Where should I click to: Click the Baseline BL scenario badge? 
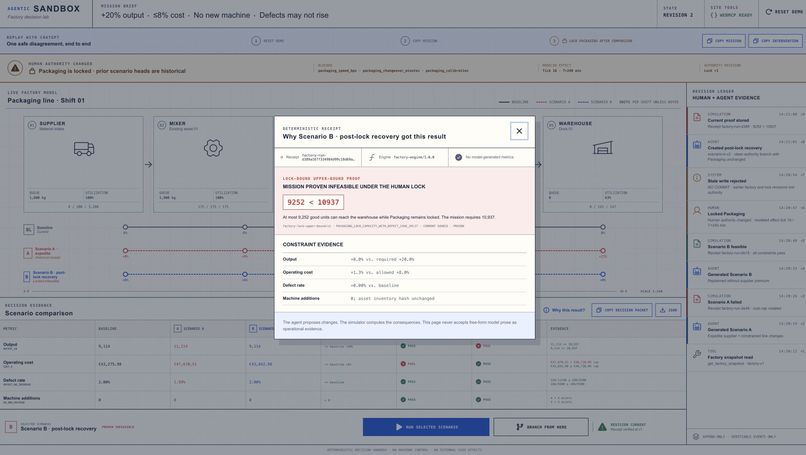[29, 229]
